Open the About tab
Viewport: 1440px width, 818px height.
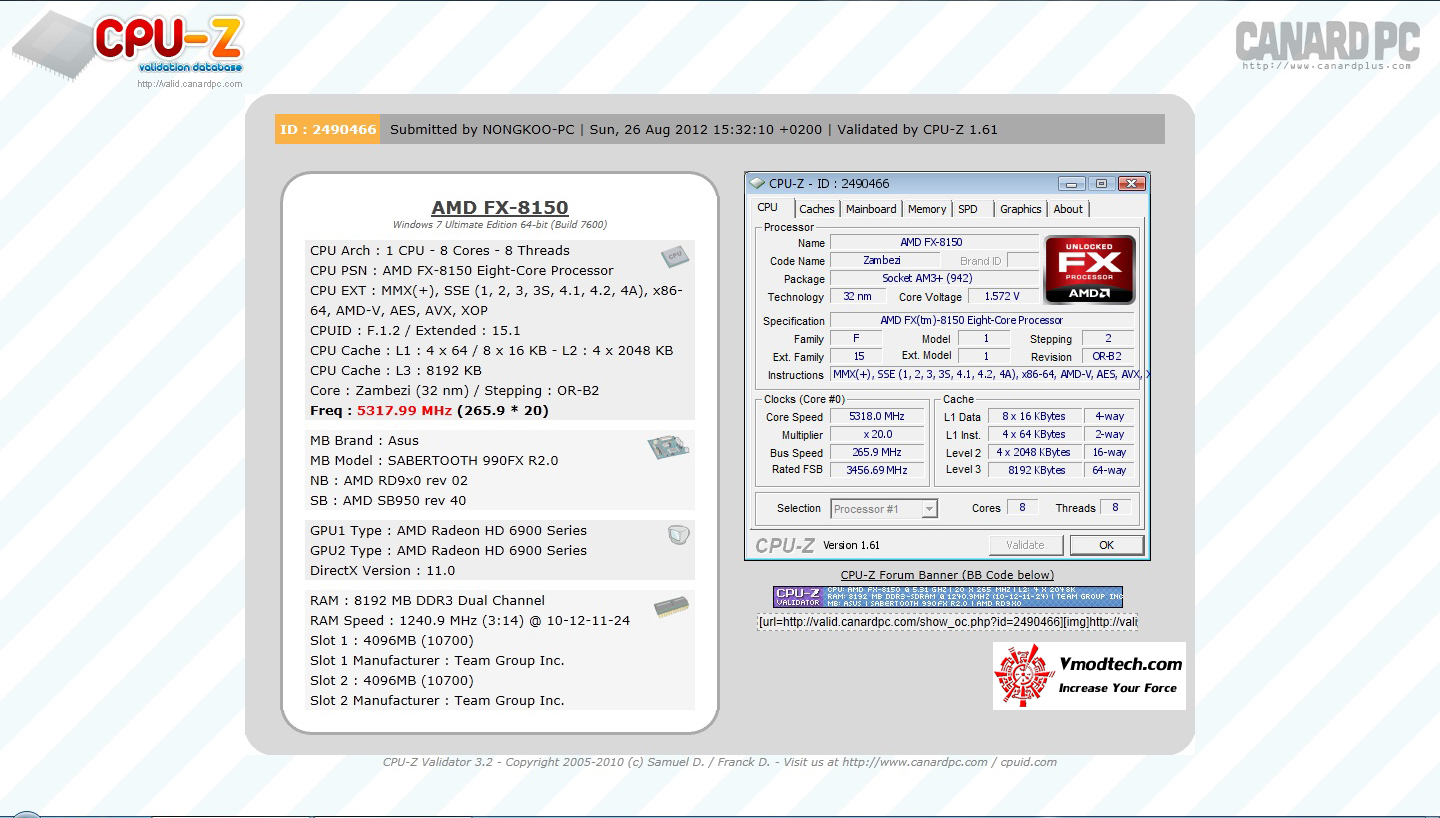pos(1068,209)
